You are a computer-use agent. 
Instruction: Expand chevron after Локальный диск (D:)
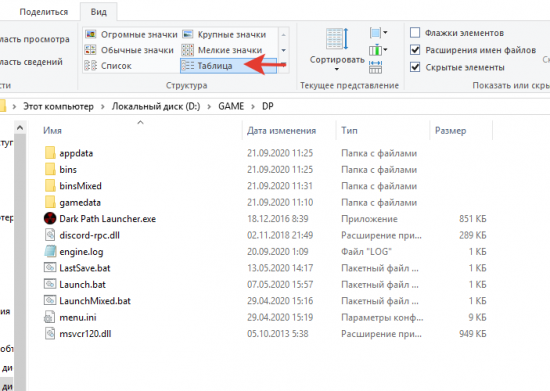[209, 107]
